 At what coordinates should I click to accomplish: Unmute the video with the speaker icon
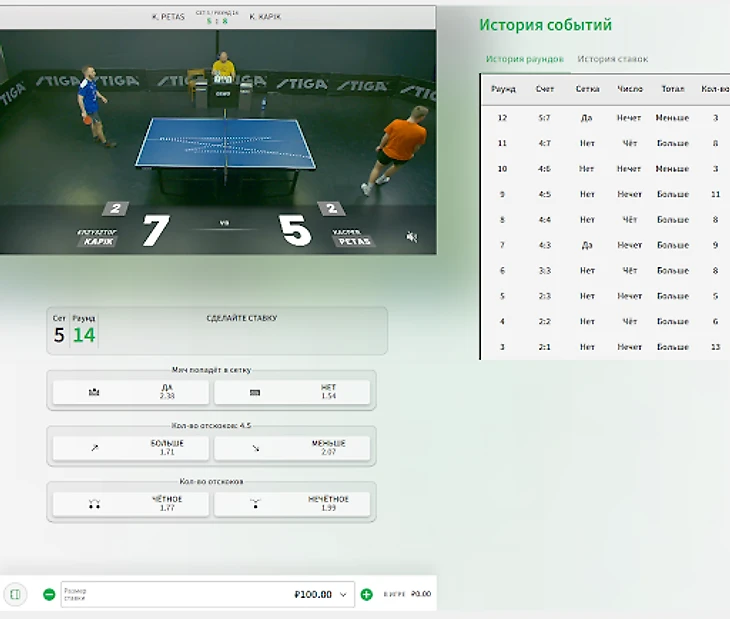(411, 237)
